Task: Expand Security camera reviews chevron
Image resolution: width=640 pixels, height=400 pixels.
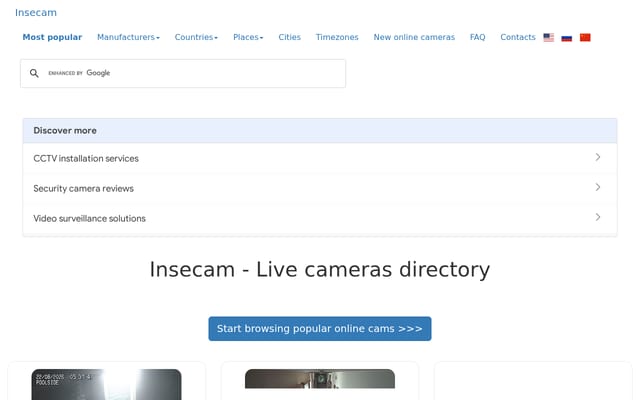Action: click(598, 187)
